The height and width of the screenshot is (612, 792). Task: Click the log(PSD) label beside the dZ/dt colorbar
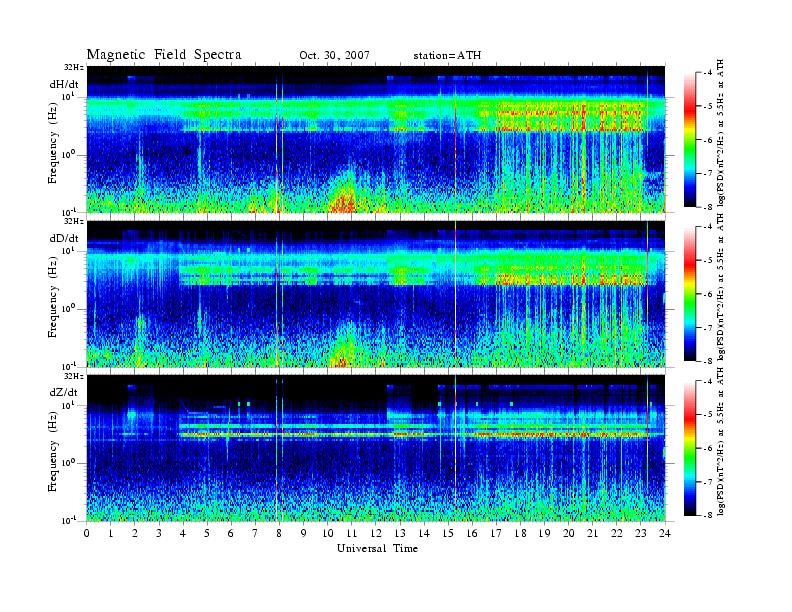point(721,442)
